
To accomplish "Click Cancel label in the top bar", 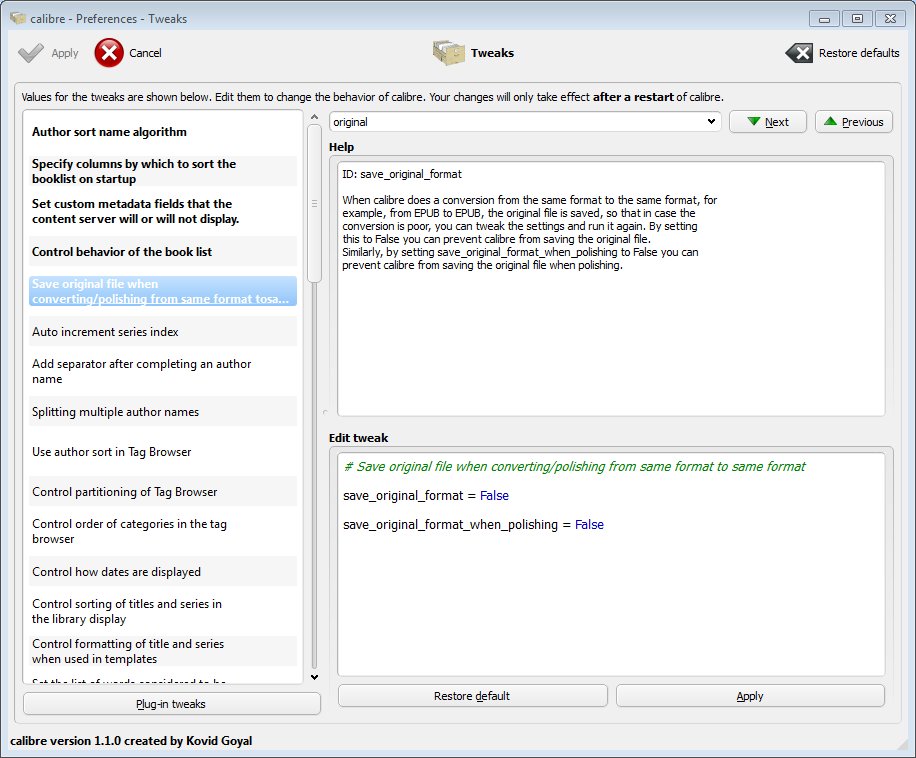I will 145,53.
